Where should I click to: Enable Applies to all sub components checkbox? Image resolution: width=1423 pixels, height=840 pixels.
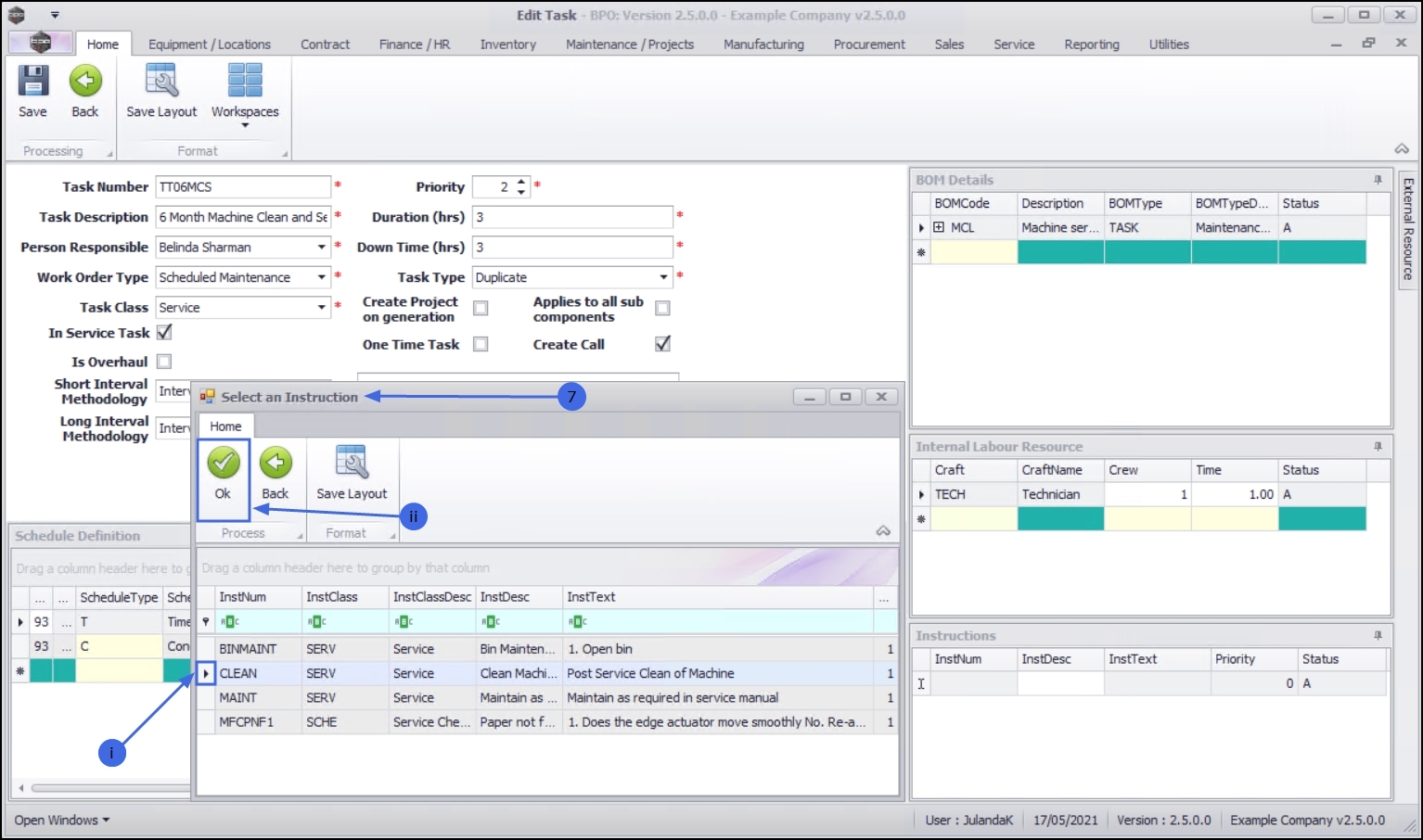click(x=662, y=308)
